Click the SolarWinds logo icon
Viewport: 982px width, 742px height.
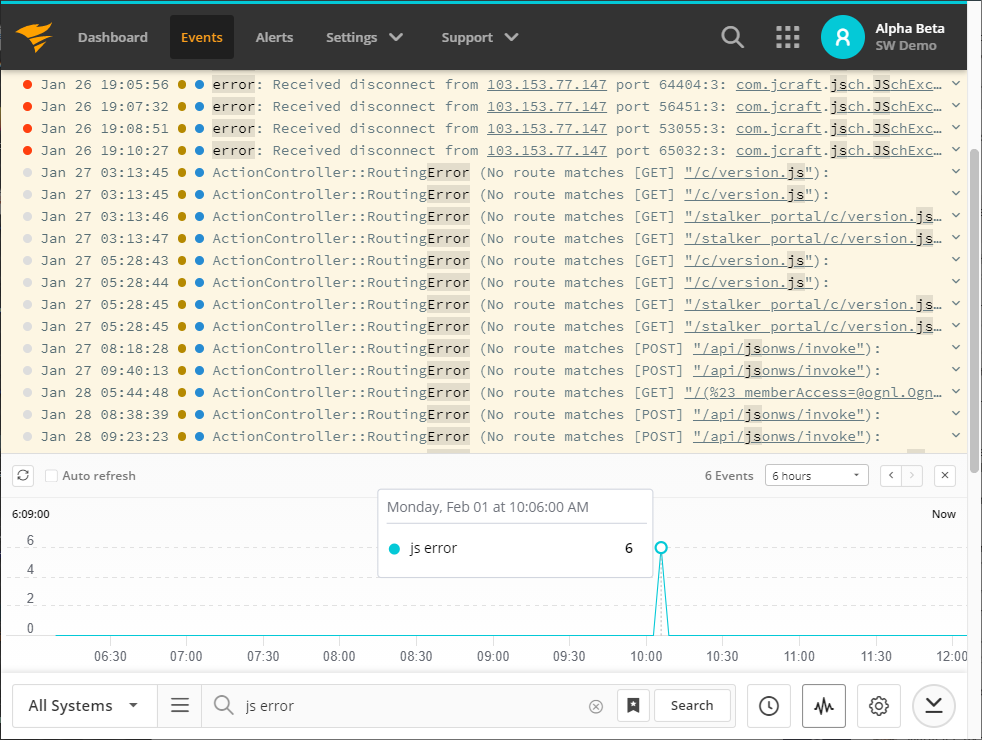tap(35, 38)
